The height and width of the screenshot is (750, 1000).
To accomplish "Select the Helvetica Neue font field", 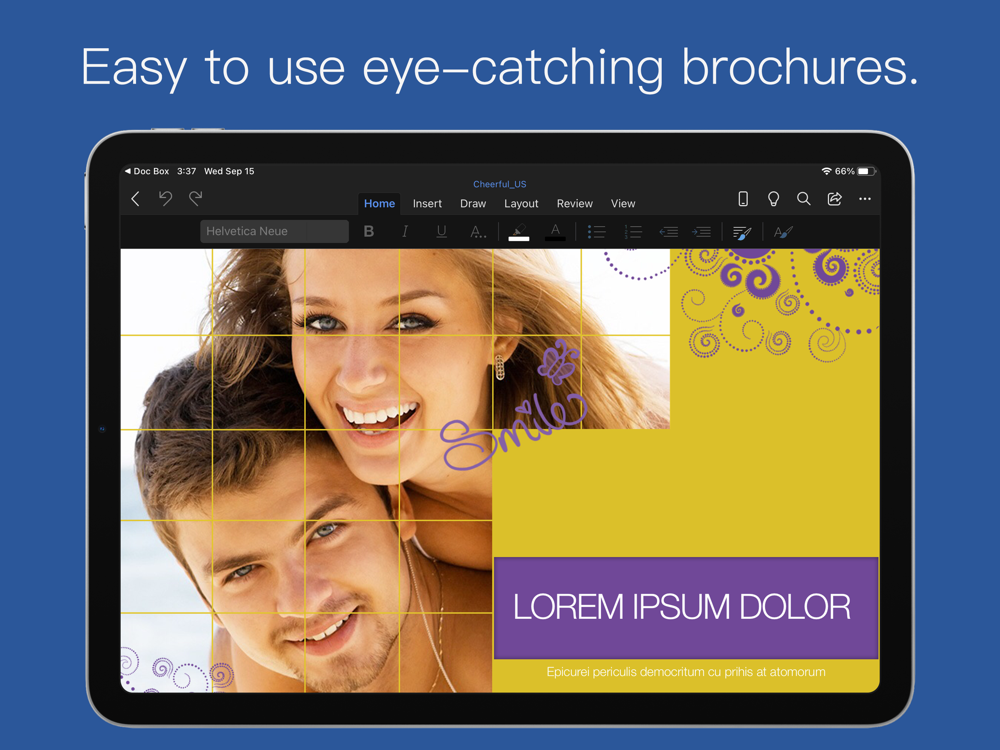I will pos(274,232).
